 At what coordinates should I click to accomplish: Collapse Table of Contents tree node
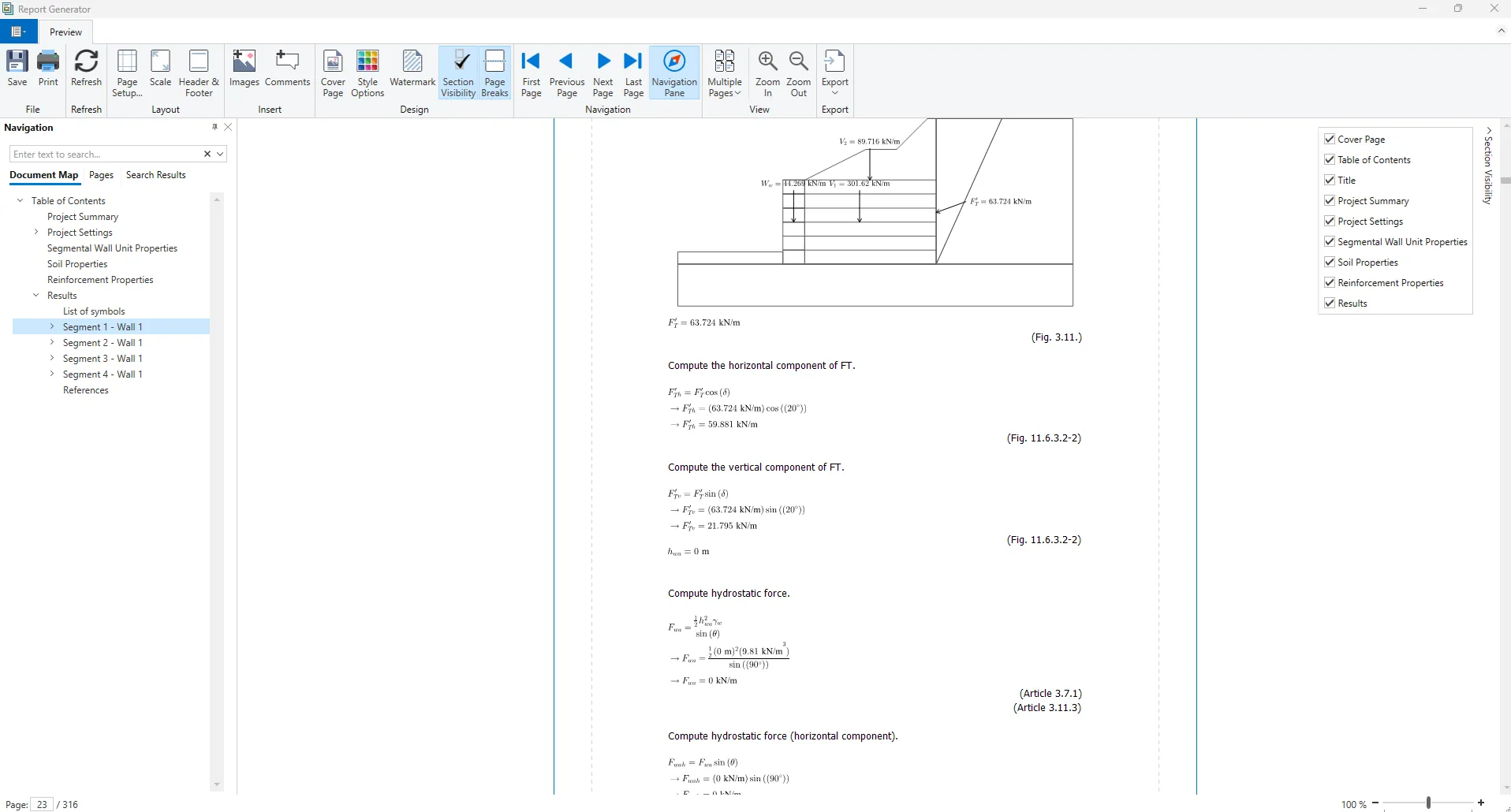pyautogui.click(x=20, y=200)
